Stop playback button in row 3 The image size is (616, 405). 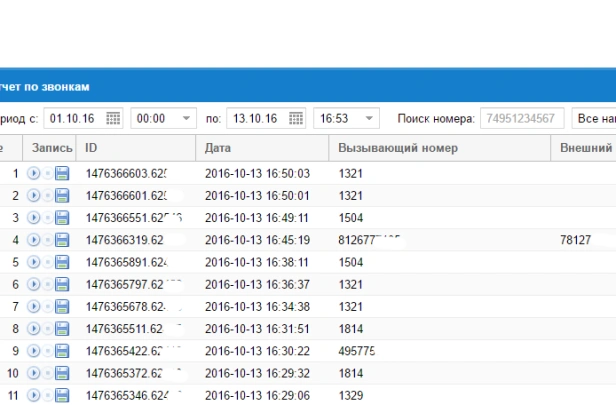pos(48,218)
